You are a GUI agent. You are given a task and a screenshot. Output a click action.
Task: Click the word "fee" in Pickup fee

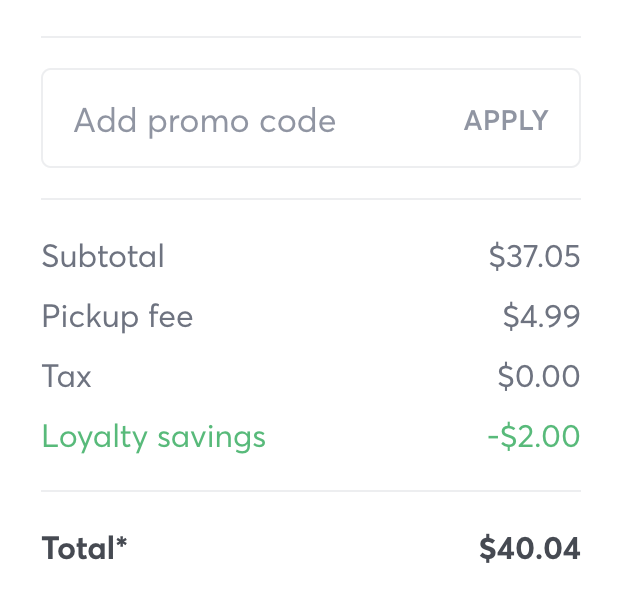click(x=169, y=317)
